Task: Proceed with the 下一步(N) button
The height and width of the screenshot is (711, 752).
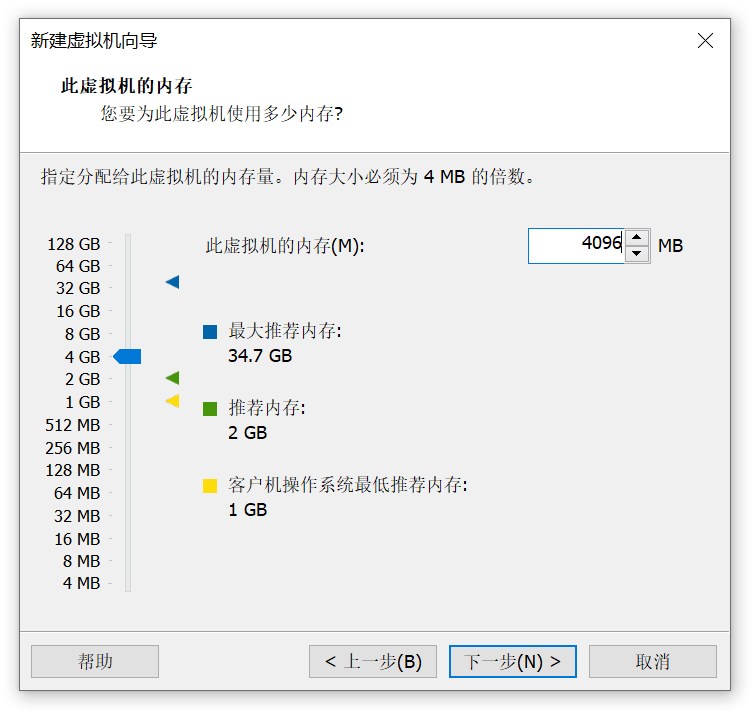Action: (x=513, y=661)
